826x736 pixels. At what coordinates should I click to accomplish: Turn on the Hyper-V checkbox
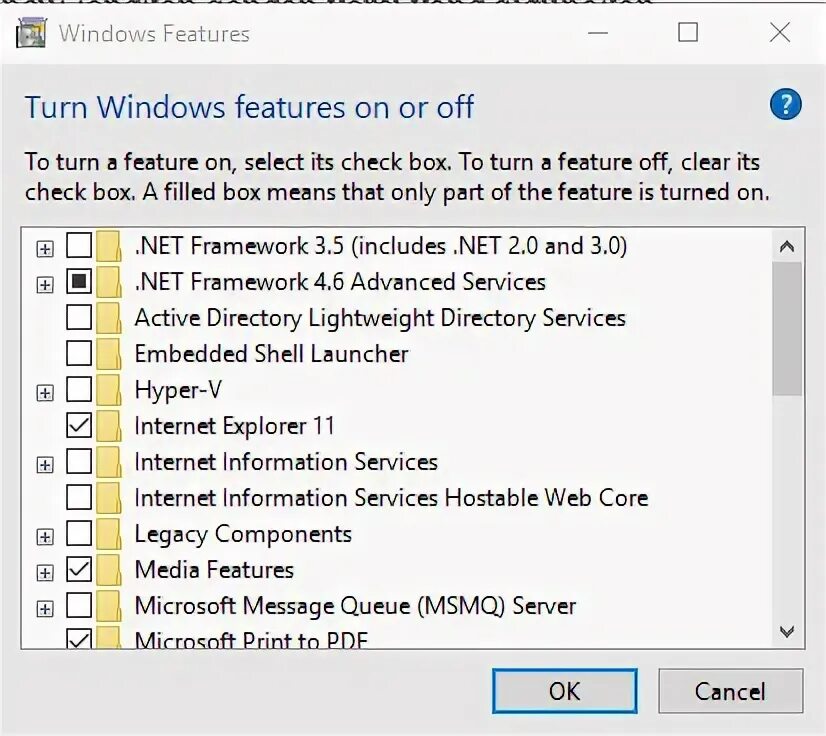tap(79, 390)
